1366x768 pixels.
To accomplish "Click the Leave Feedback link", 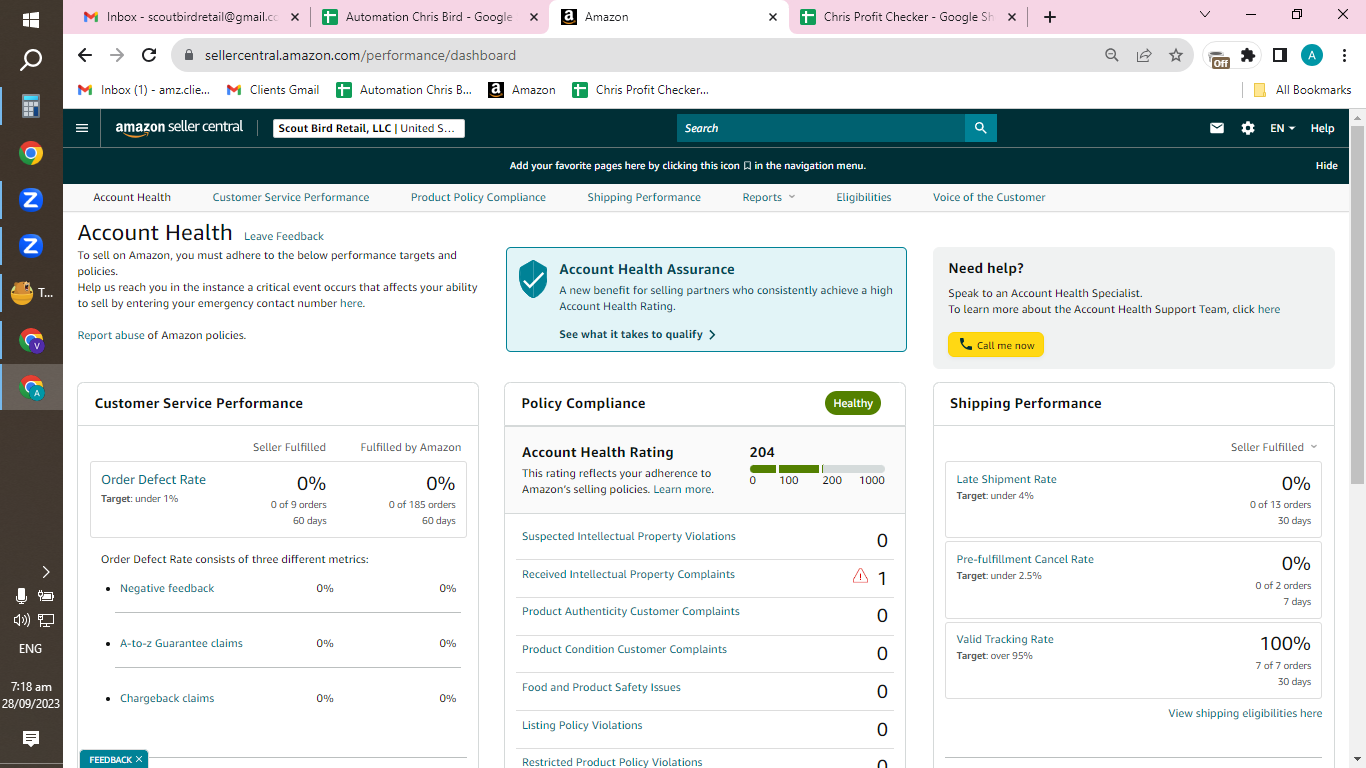I will pyautogui.click(x=284, y=236).
